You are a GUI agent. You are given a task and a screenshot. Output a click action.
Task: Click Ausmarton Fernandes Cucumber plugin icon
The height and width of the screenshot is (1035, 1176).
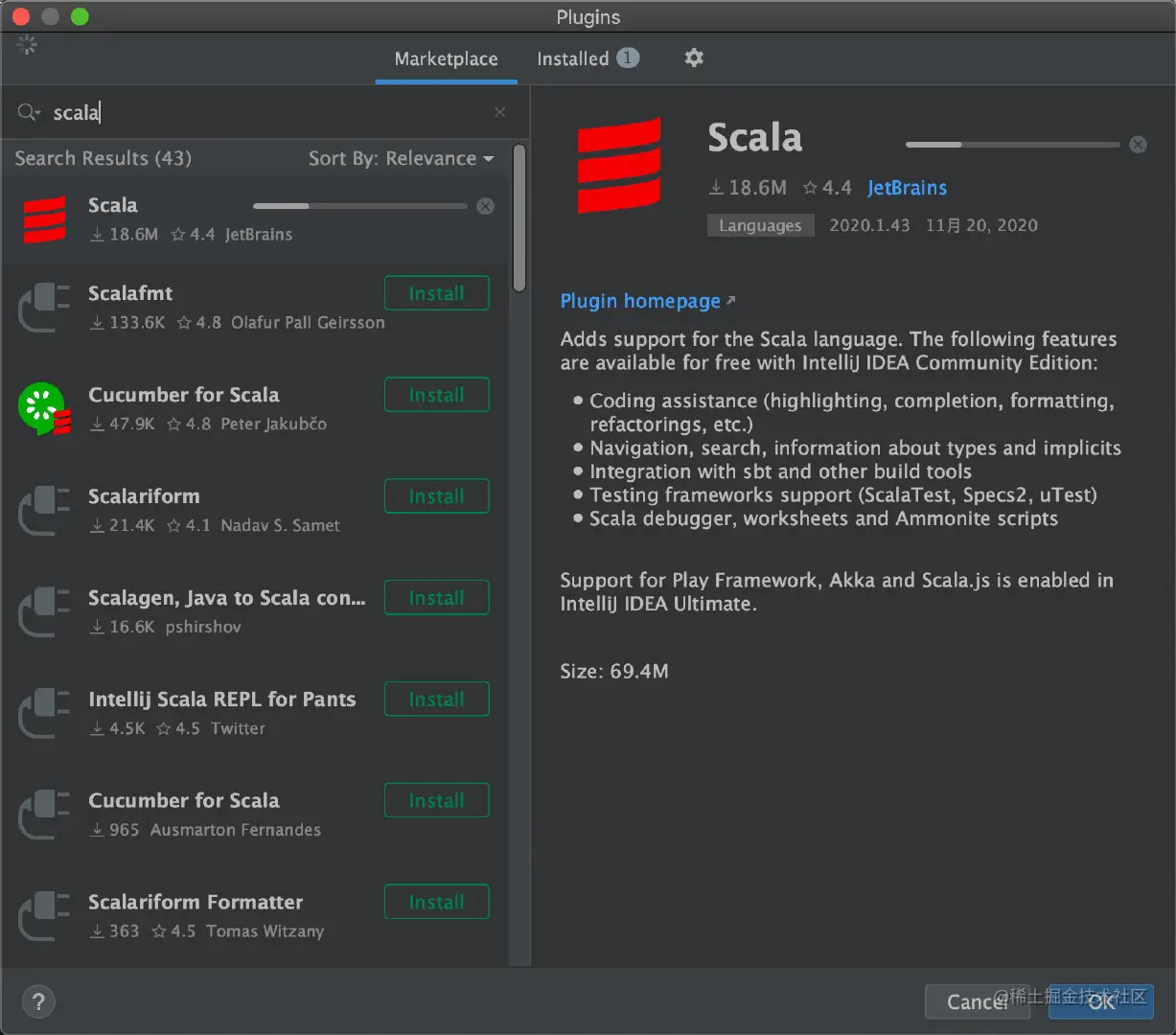click(x=45, y=816)
